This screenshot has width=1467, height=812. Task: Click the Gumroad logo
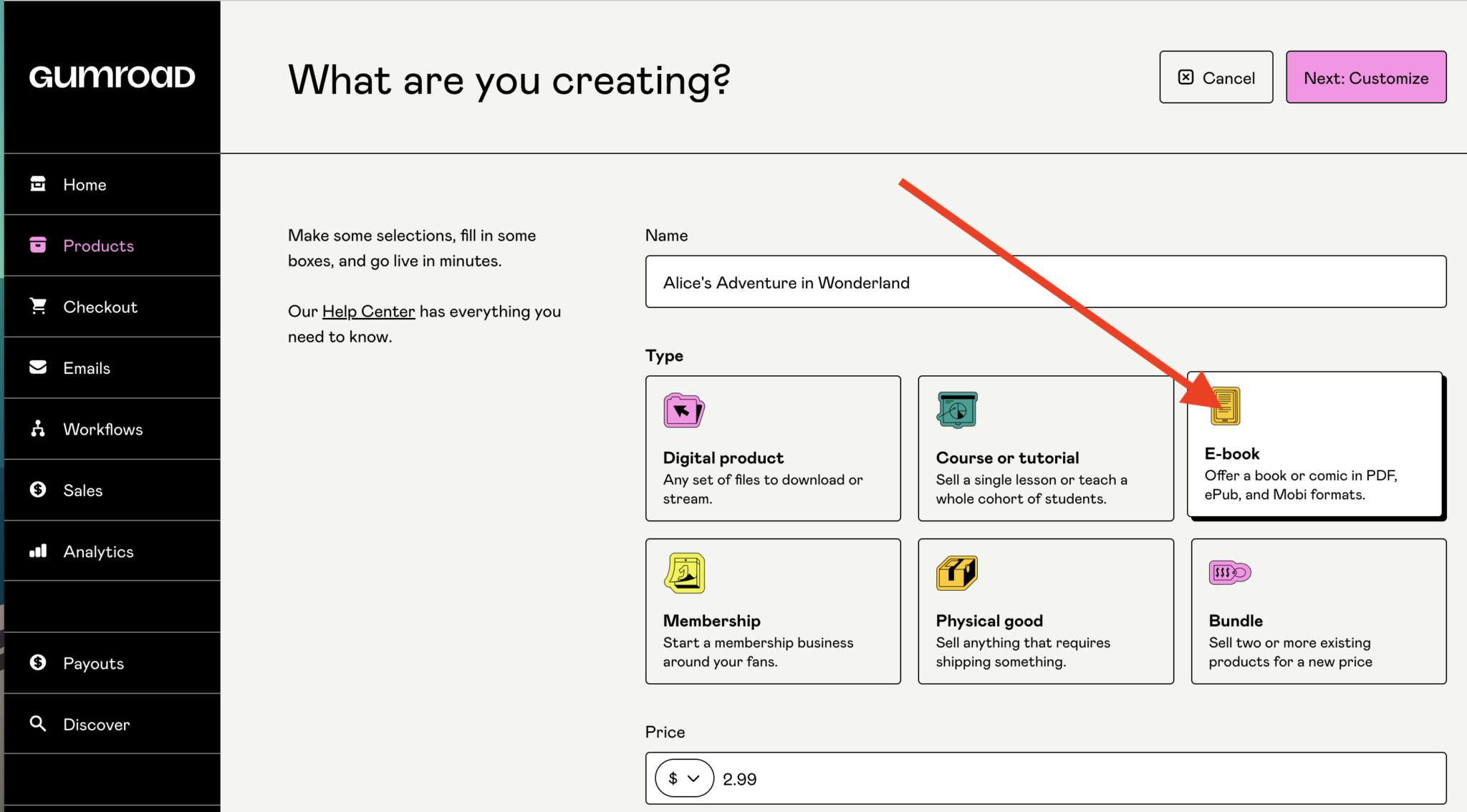click(112, 77)
